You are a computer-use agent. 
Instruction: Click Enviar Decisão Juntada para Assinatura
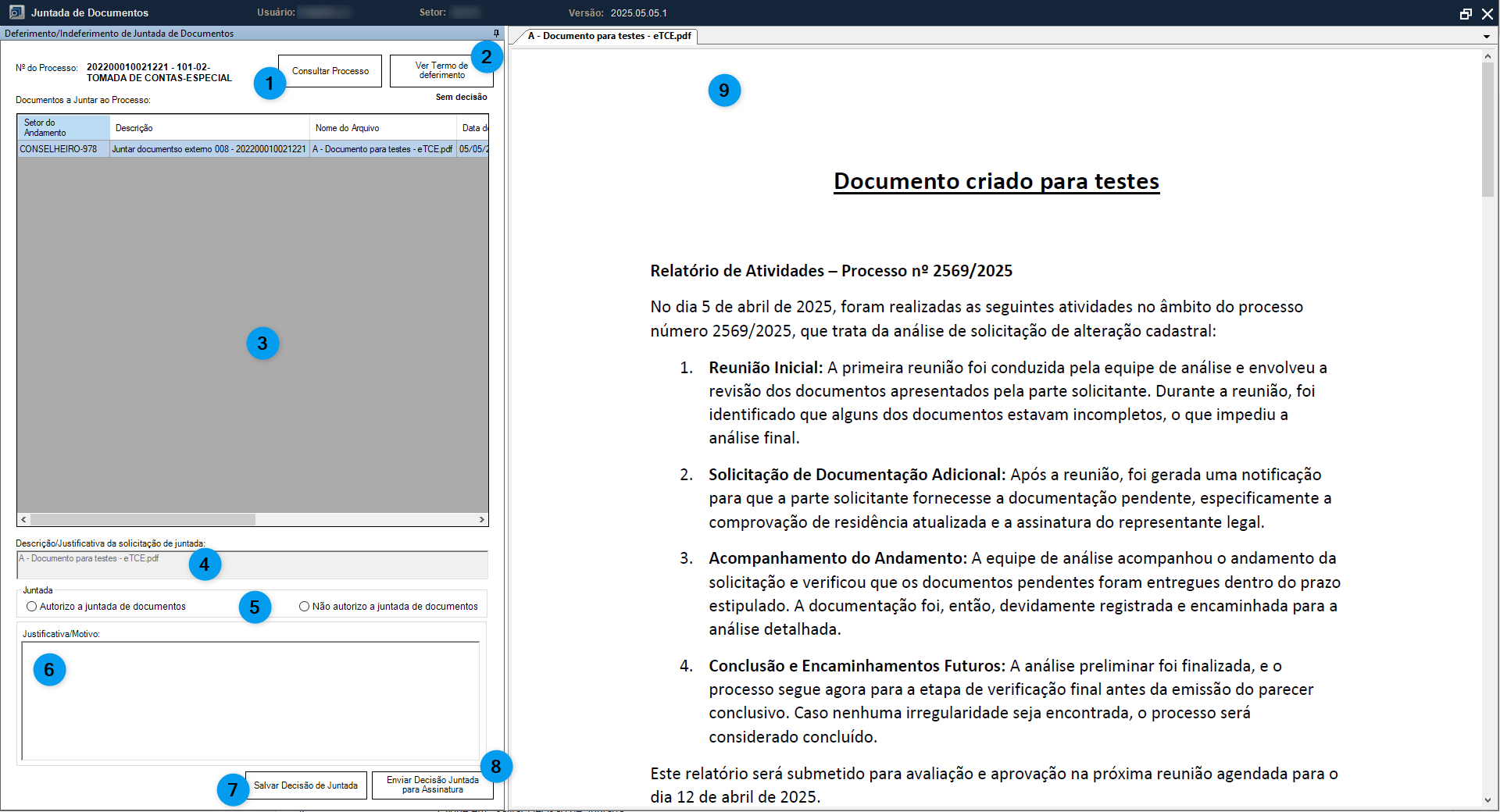coord(432,785)
